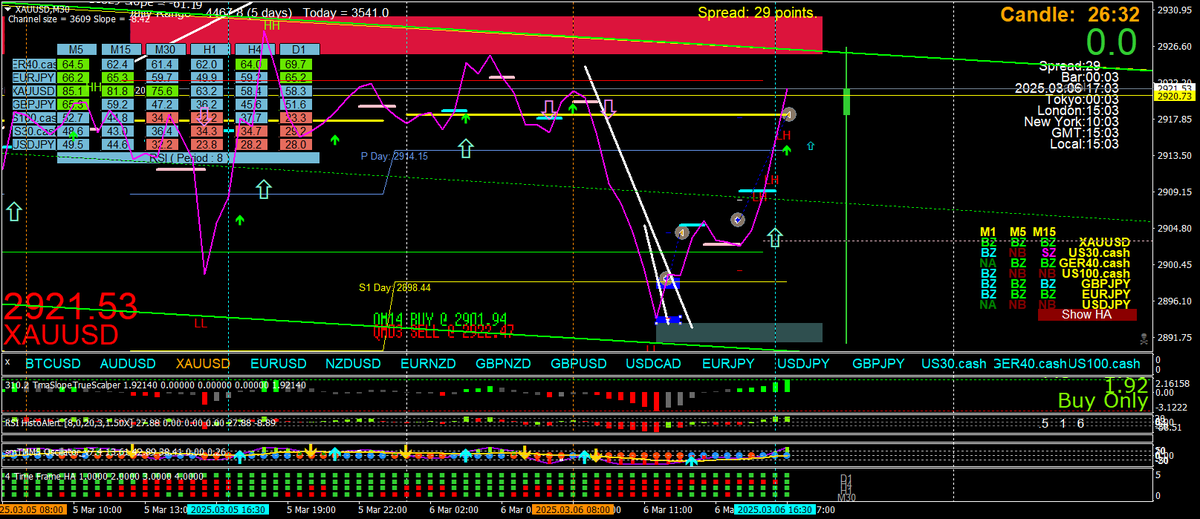Select the M30 column header in RSI table
Screen dimensions: 1200x519
coord(165,49)
